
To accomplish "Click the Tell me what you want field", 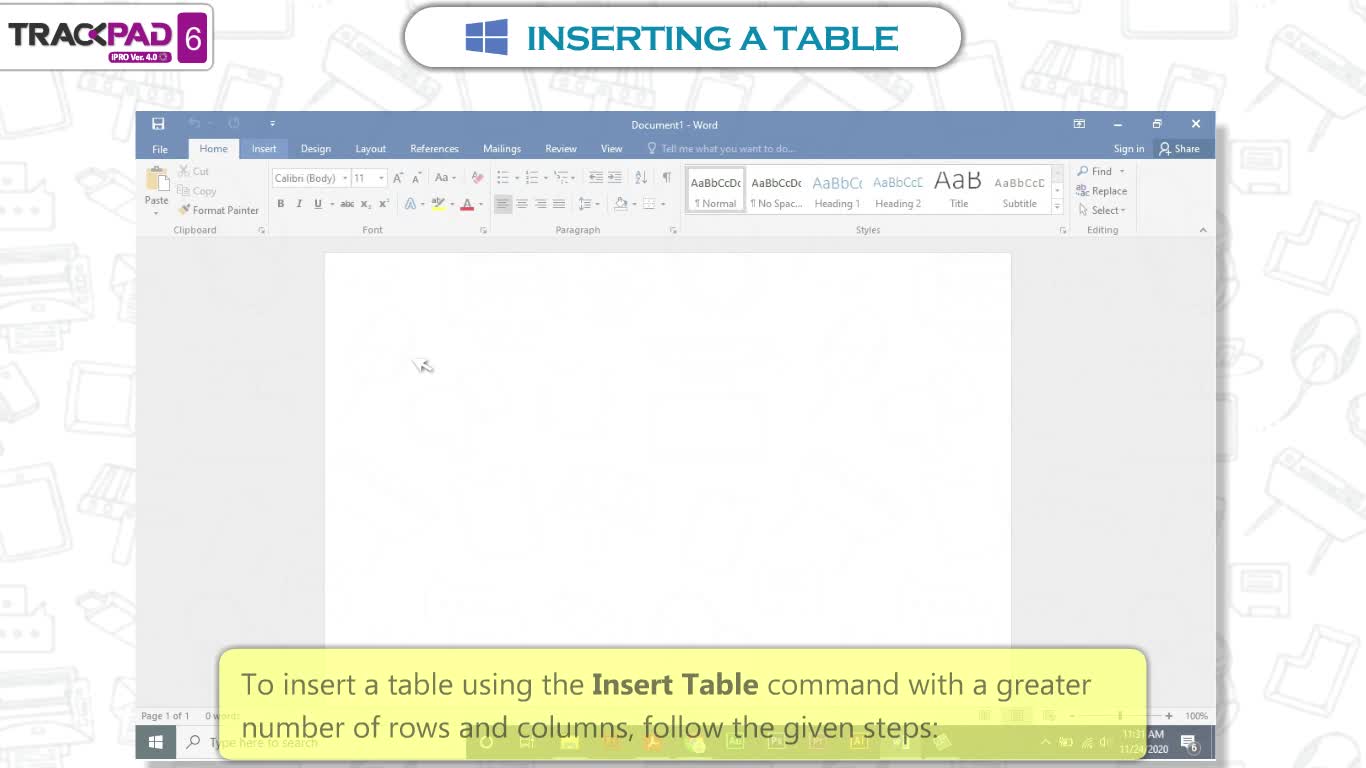I will tap(727, 149).
